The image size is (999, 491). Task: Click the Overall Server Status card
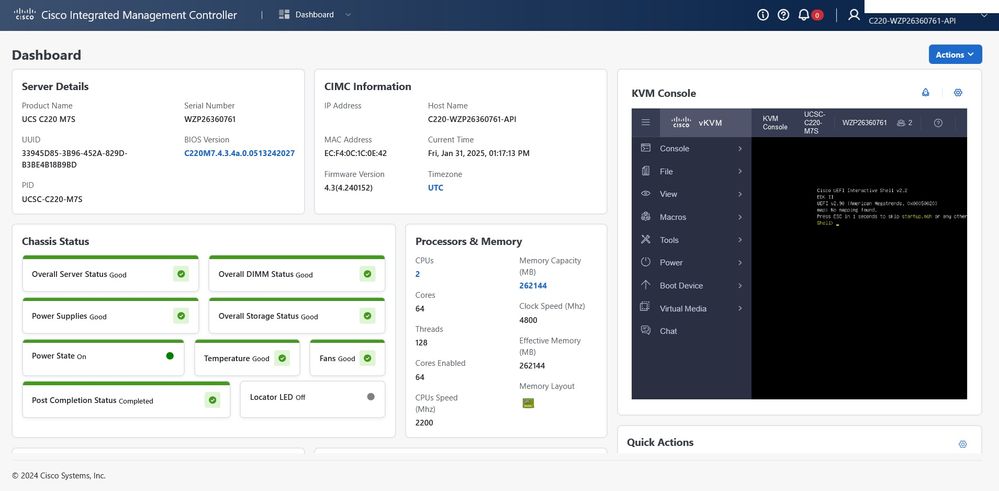(110, 274)
